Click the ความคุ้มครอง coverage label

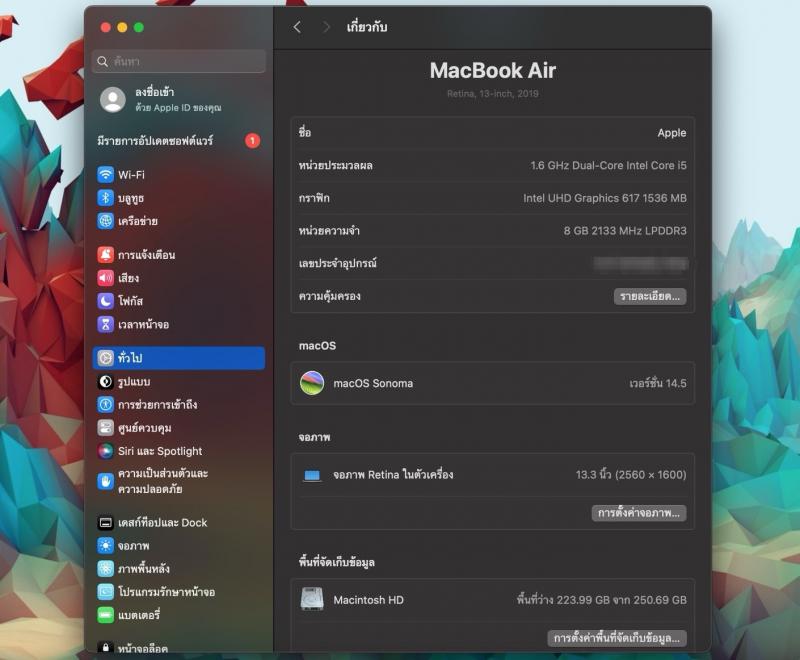(x=330, y=296)
